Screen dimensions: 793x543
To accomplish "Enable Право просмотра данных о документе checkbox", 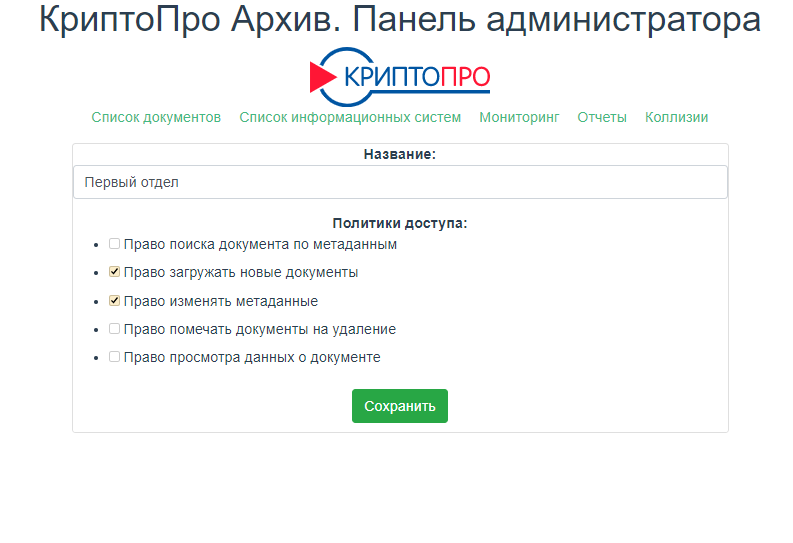I will tap(114, 357).
